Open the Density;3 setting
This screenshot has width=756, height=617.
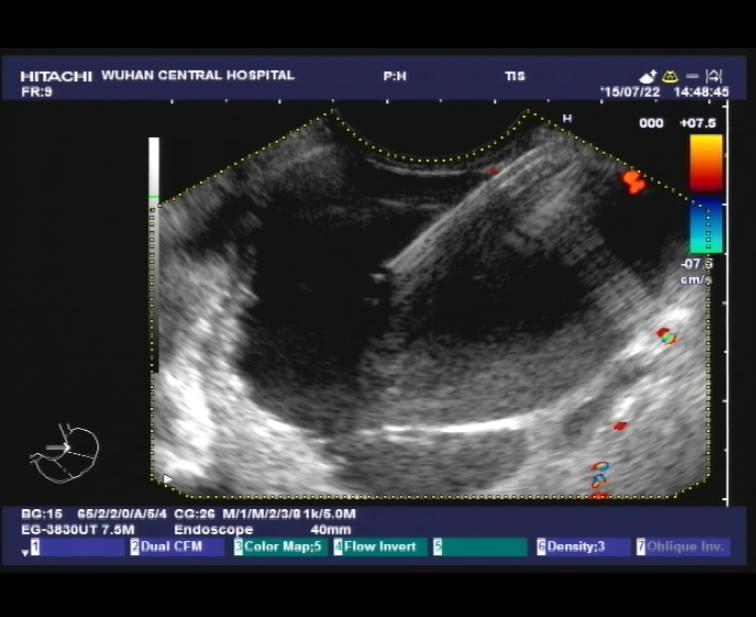(x=582, y=547)
